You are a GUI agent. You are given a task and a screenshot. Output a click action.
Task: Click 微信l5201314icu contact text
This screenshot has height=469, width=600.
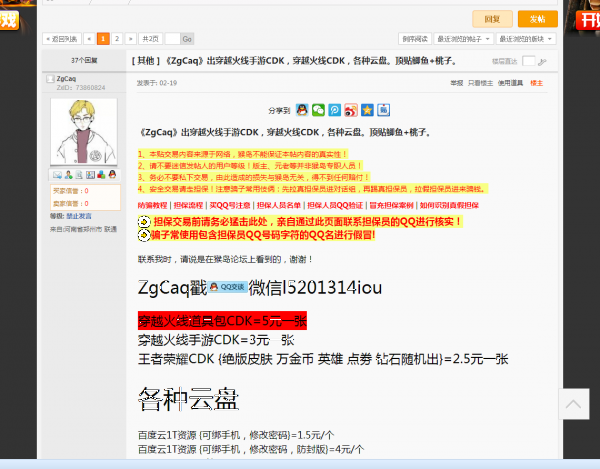(315, 288)
